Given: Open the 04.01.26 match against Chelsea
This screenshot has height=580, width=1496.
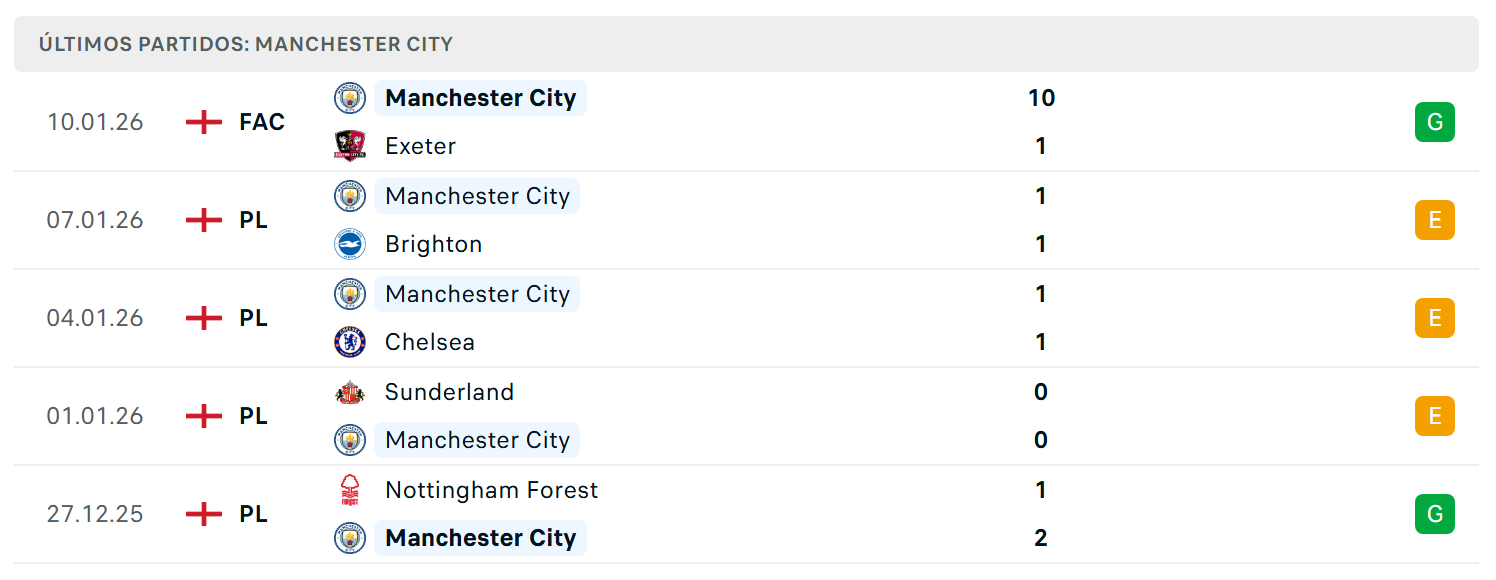Looking at the screenshot, I should pyautogui.click(x=746, y=318).
